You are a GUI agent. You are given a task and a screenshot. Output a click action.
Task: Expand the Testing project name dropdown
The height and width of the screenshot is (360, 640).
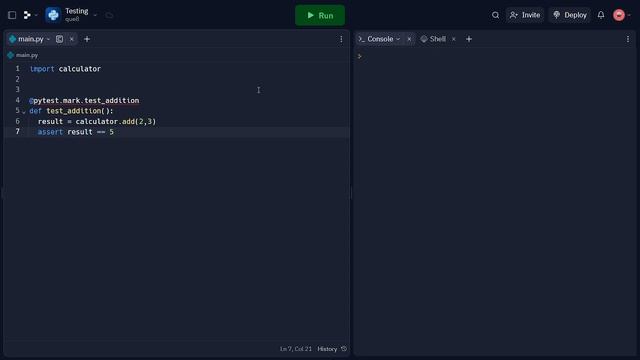(x=95, y=15)
